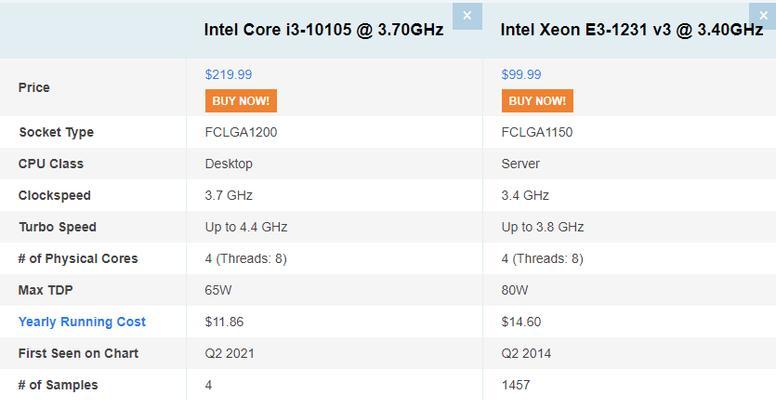Select the Intel Xeon E3-1231 v3 heading
The height and width of the screenshot is (400, 776).
[x=631, y=30]
